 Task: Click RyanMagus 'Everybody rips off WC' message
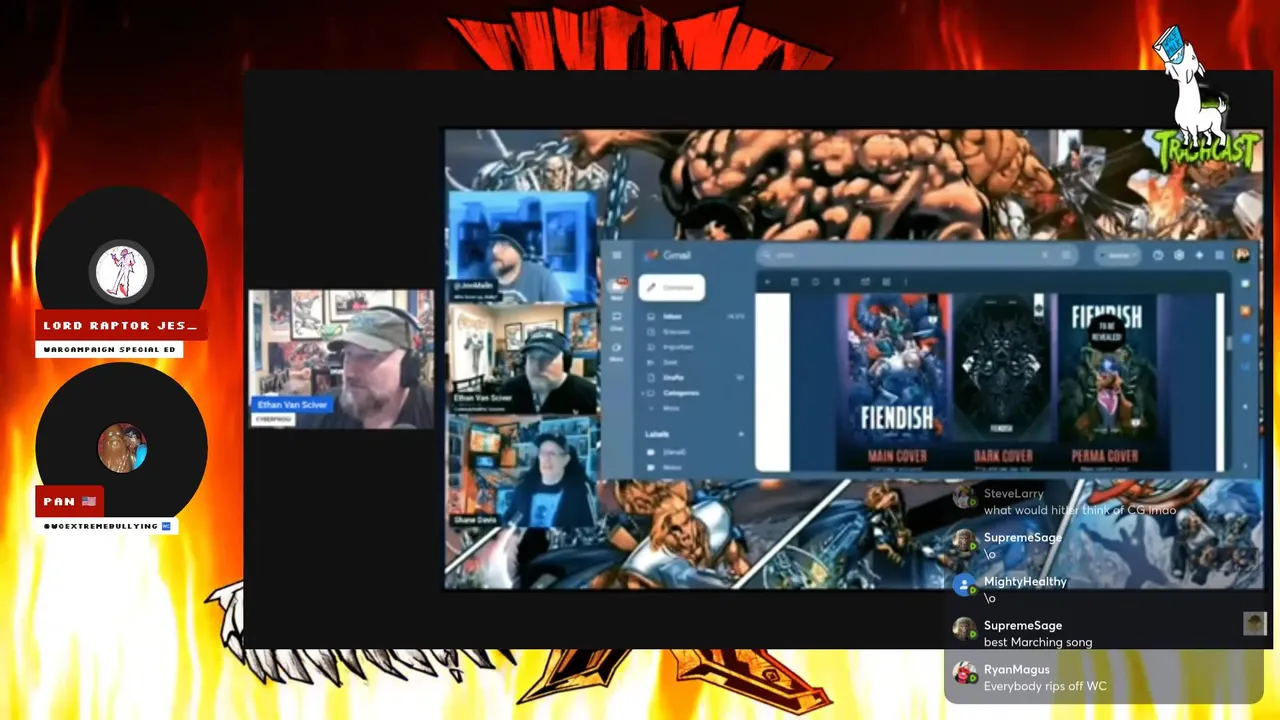(x=1045, y=686)
